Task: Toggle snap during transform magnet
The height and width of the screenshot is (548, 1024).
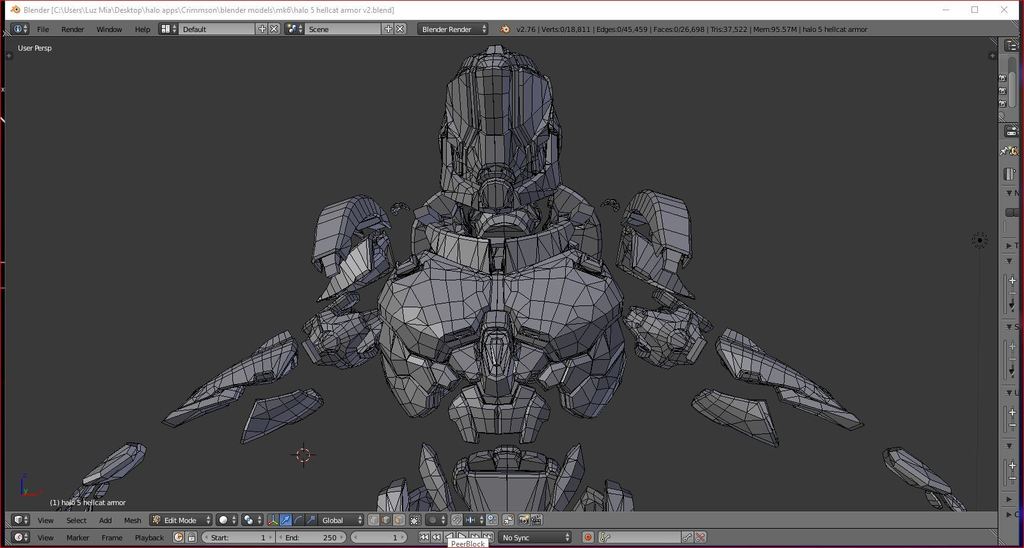Action: pyautogui.click(x=456, y=520)
